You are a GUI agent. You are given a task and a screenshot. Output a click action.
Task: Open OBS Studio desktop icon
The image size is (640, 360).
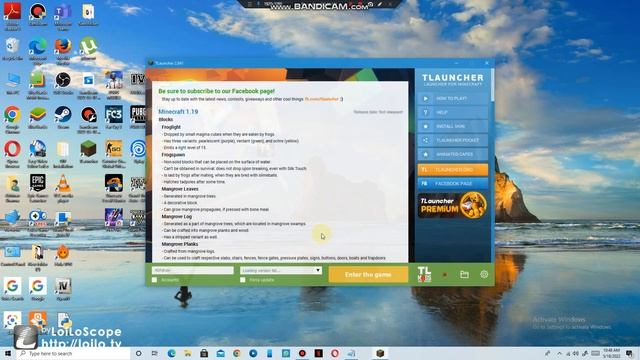pyautogui.click(x=63, y=83)
